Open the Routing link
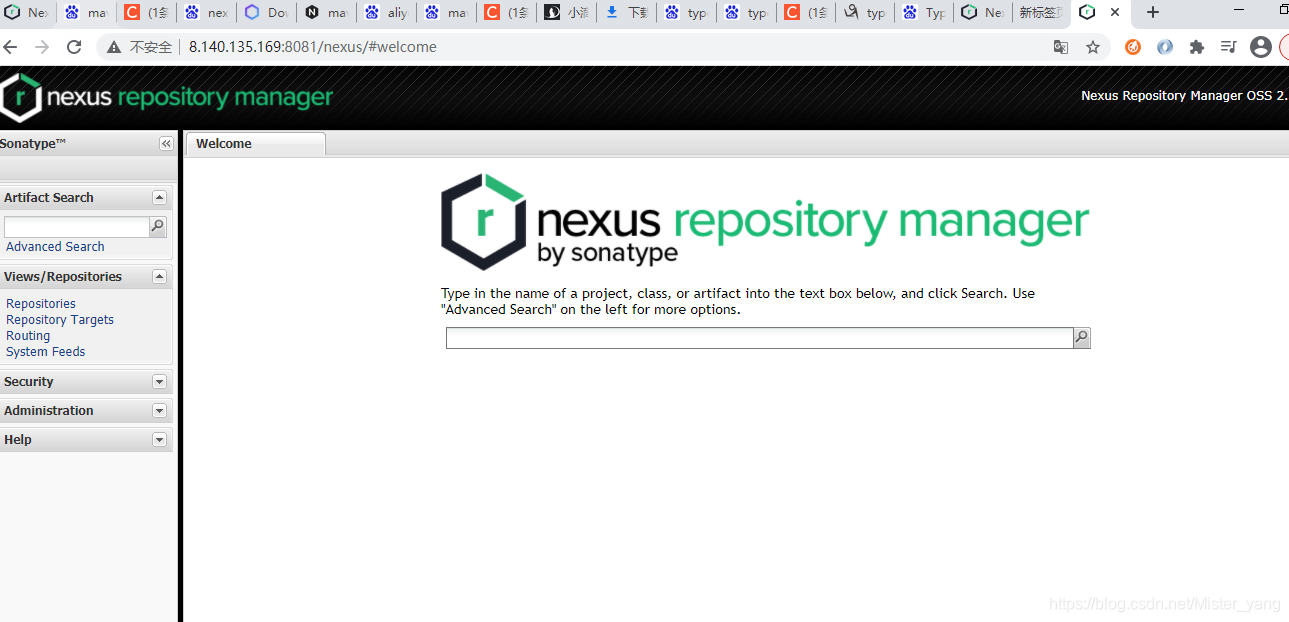The image size is (1289, 622). click(x=28, y=336)
